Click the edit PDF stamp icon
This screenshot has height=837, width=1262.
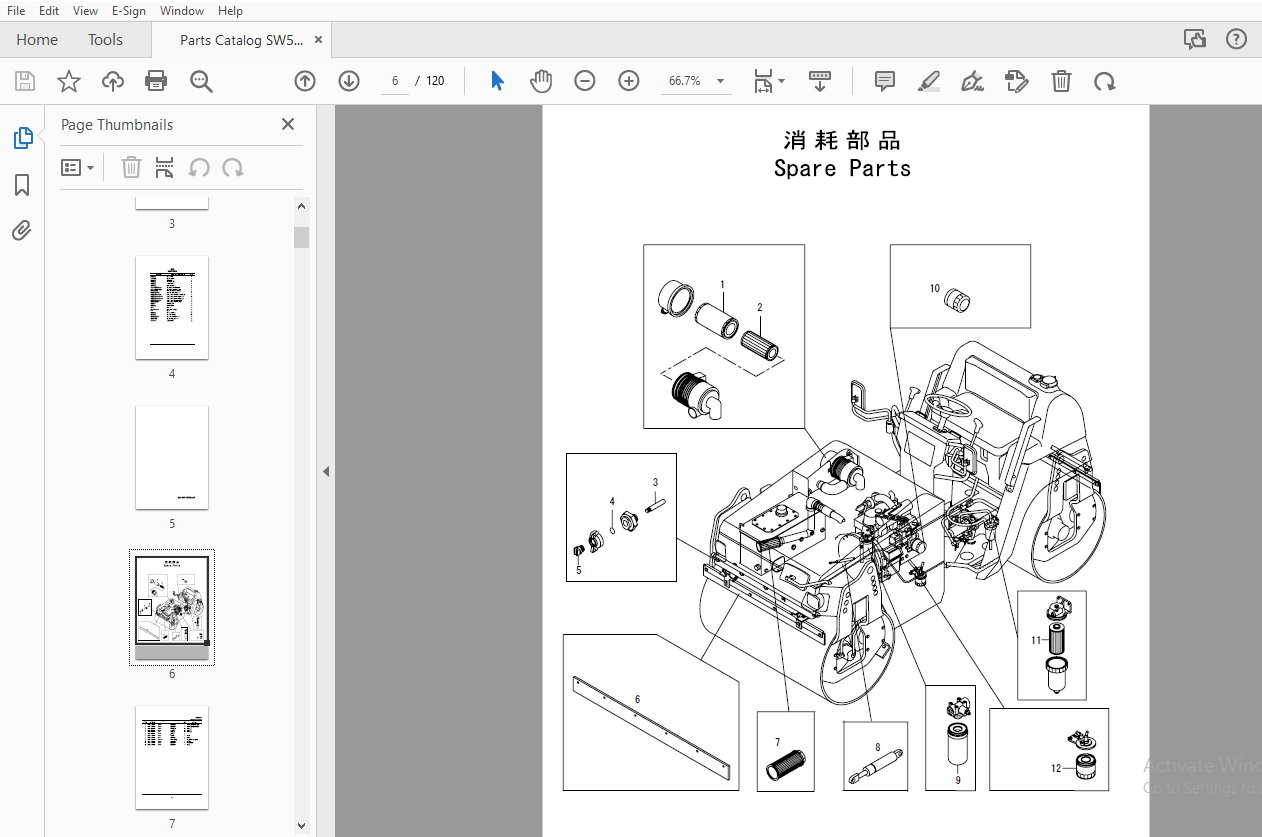click(1016, 81)
